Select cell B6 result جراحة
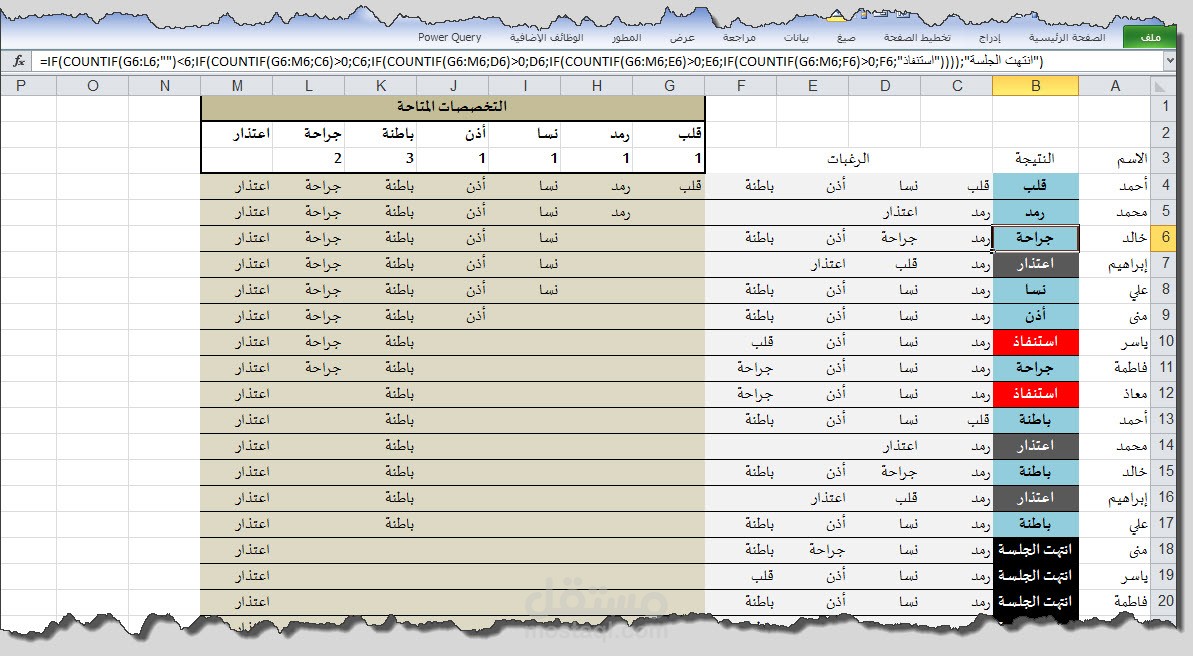Screen dimensions: 1193x656 tap(1036, 237)
